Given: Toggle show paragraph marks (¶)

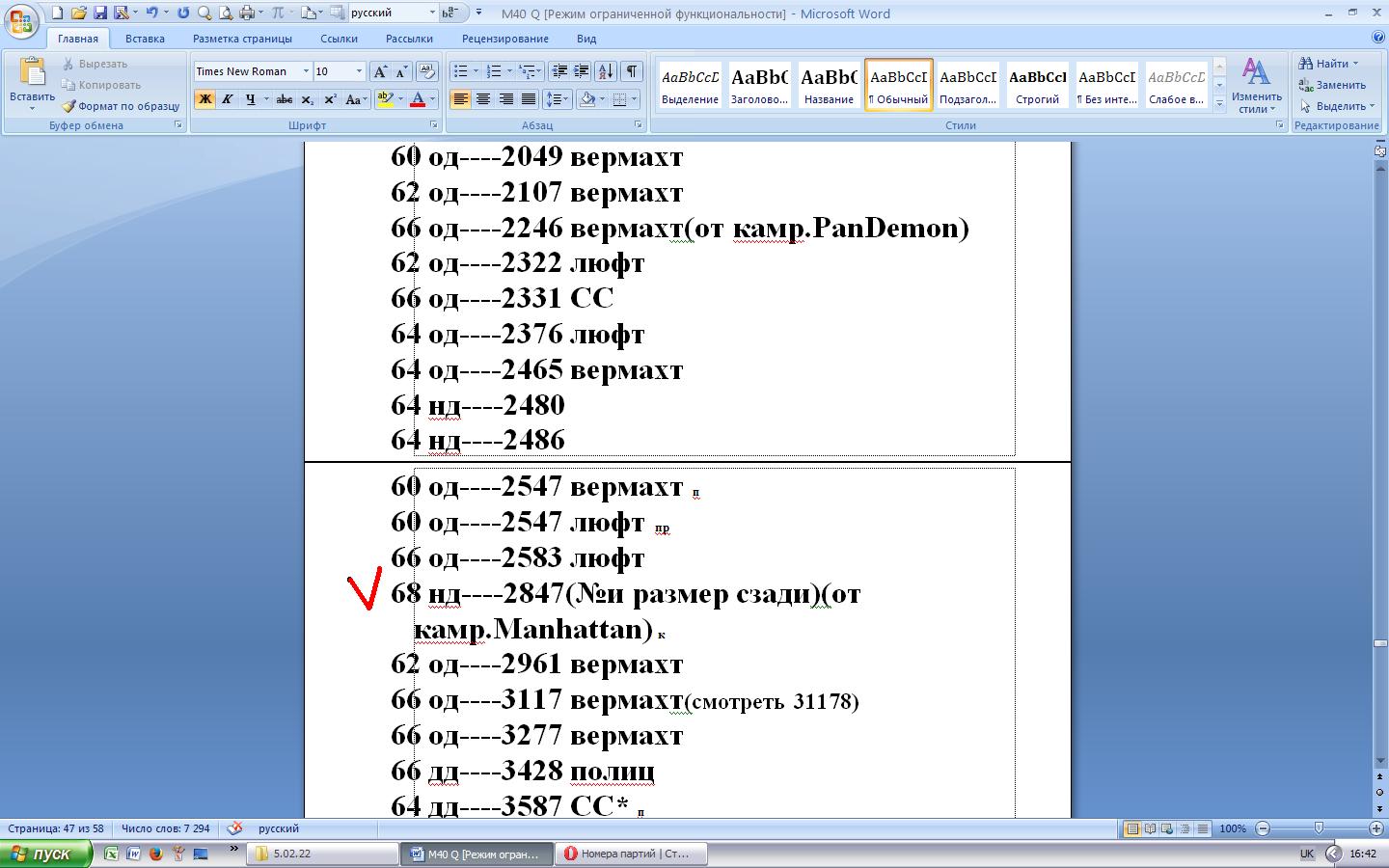Looking at the screenshot, I should click(x=631, y=71).
